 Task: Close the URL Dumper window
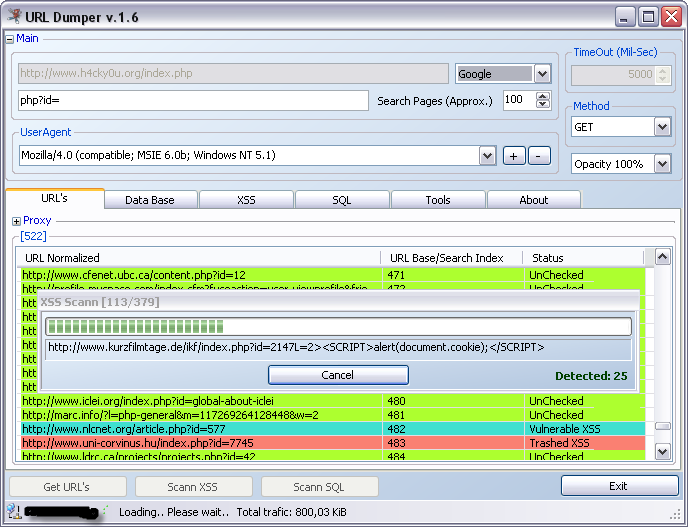(672, 17)
